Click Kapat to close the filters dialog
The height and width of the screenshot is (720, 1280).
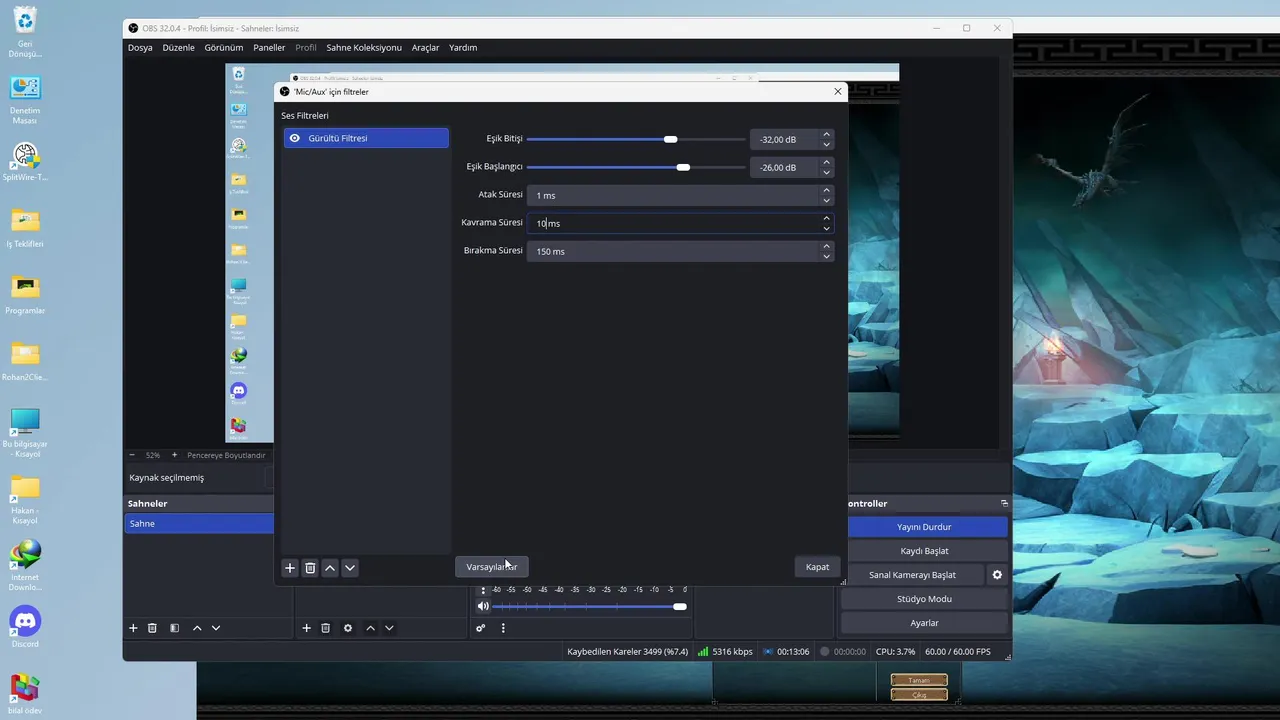pos(817,567)
